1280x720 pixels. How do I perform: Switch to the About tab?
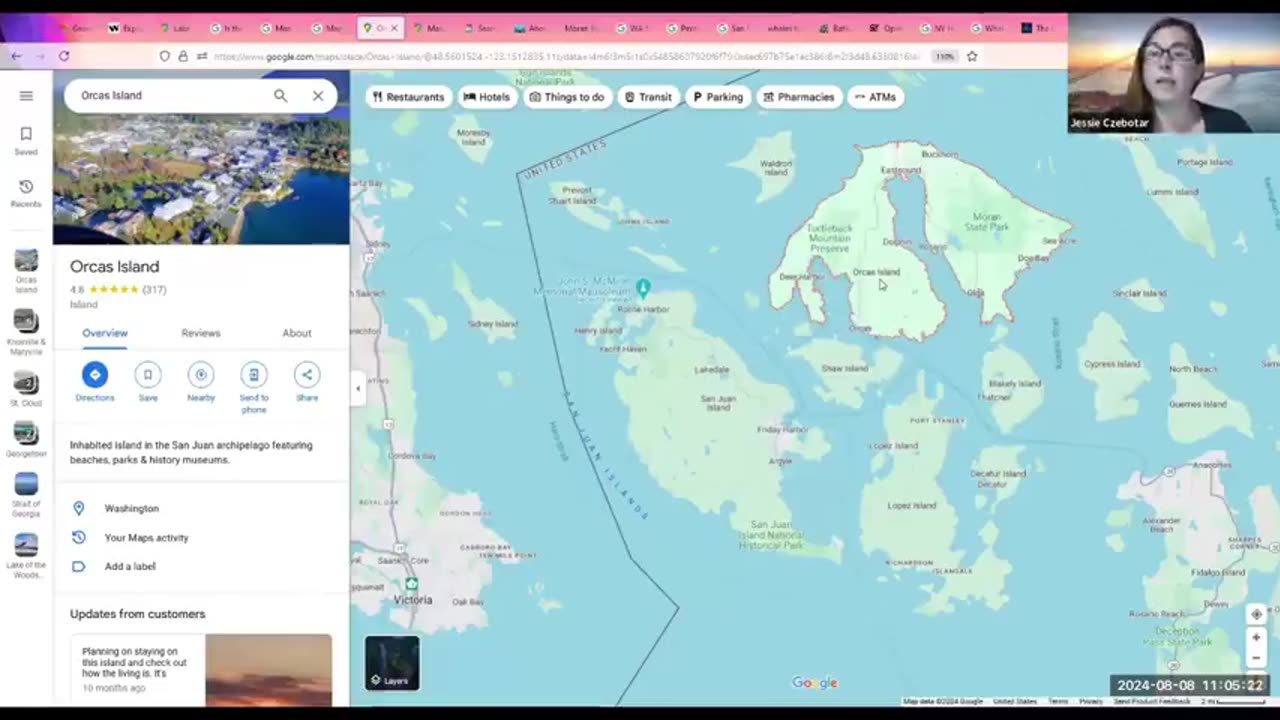click(297, 333)
